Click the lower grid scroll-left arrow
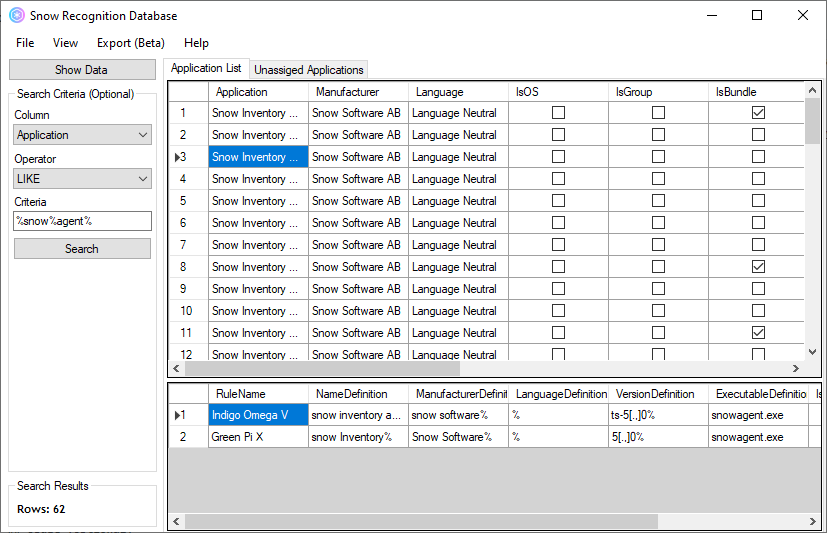The height and width of the screenshot is (533, 827). point(177,521)
